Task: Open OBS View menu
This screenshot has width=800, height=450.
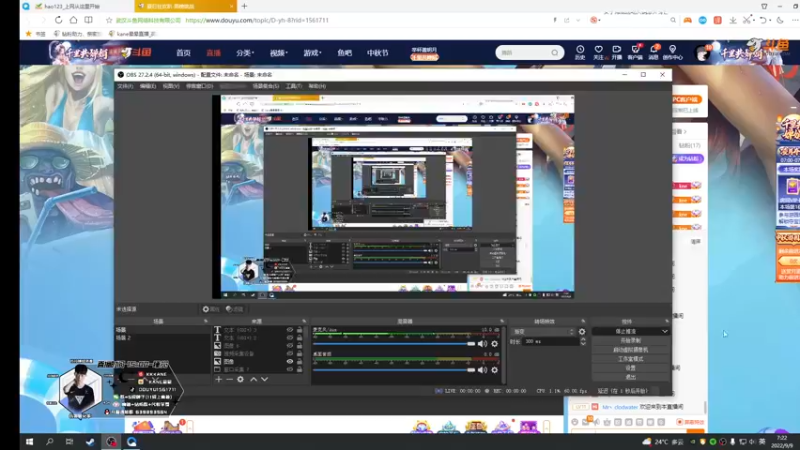Action: [171, 86]
